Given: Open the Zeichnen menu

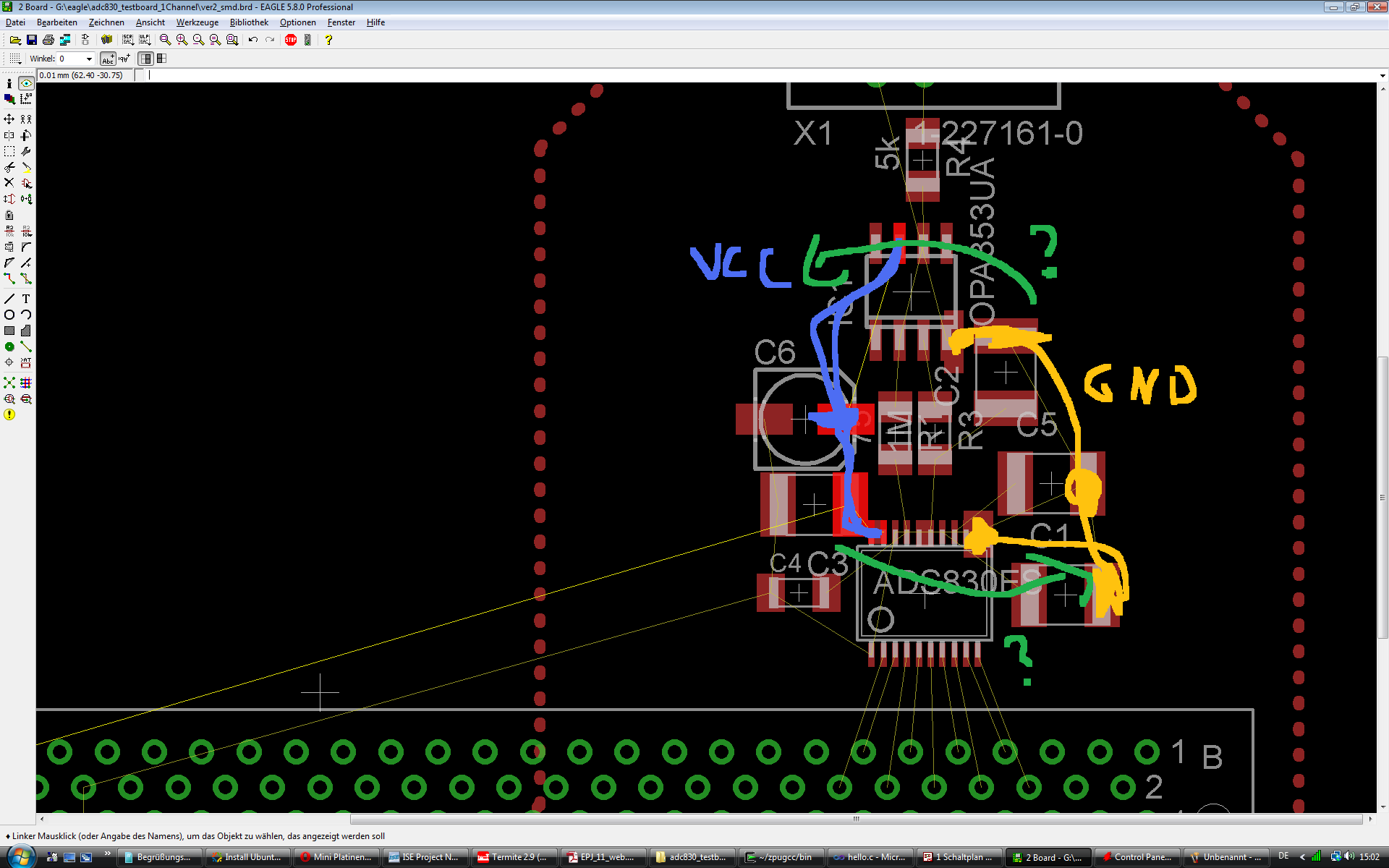Looking at the screenshot, I should tap(106, 22).
